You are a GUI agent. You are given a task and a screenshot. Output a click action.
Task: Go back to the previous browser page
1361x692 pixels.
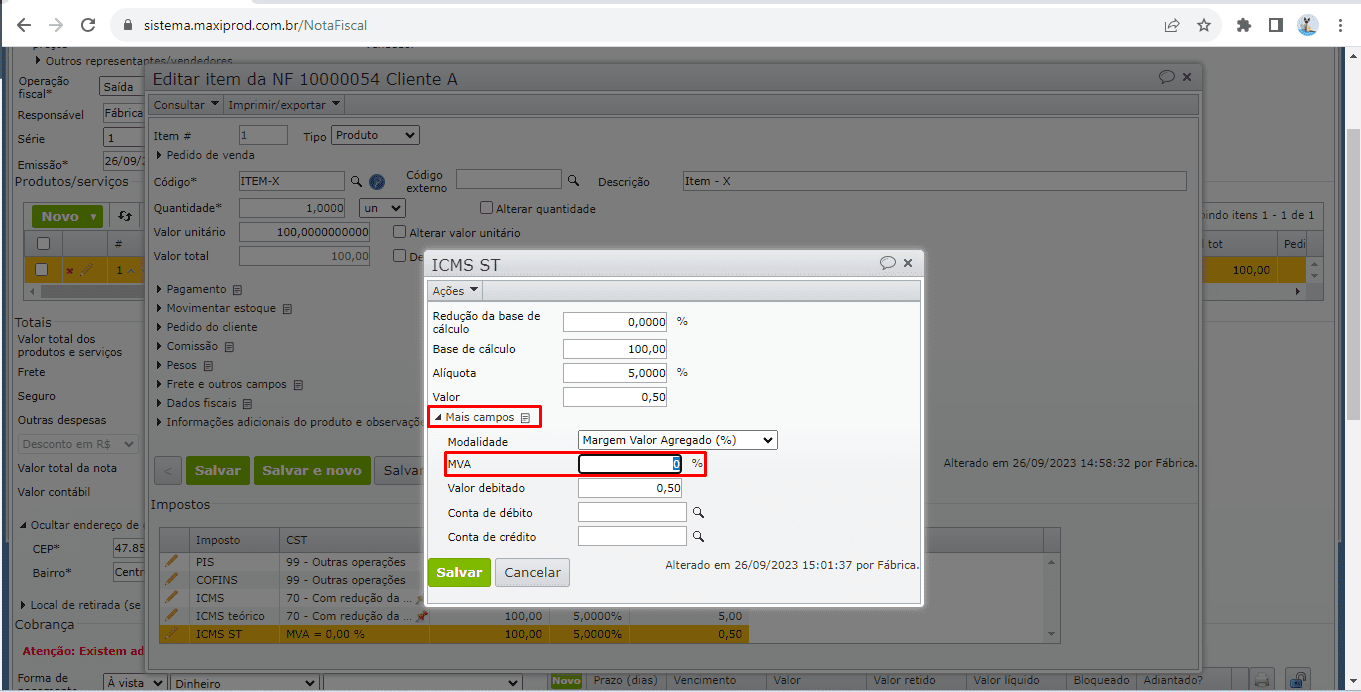(24, 25)
